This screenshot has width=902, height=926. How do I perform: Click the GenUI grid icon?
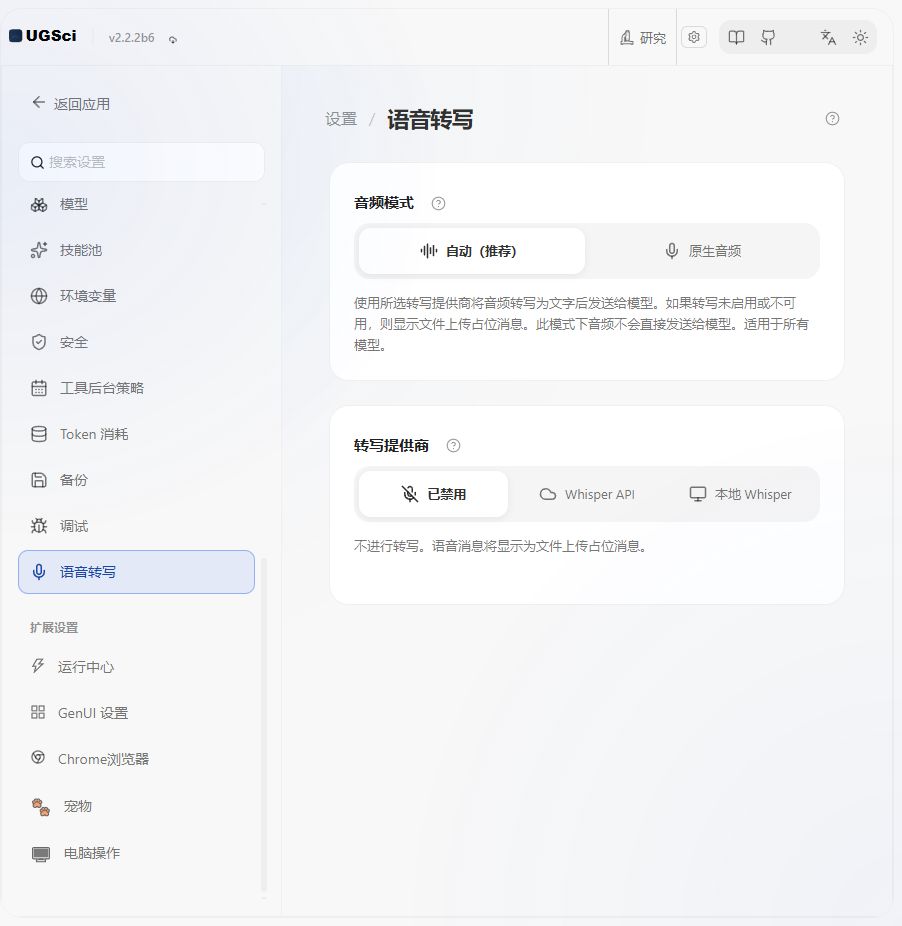[38, 712]
